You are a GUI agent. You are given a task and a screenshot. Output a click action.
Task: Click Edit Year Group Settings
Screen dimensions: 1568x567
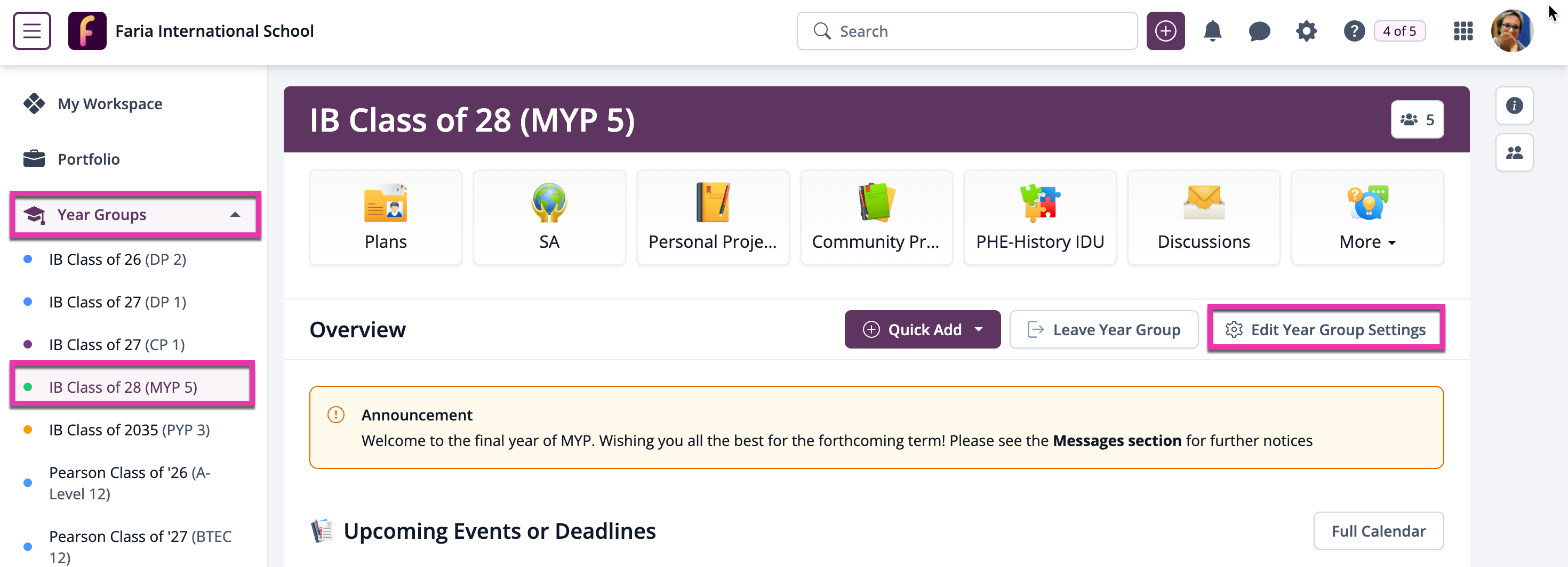pyautogui.click(x=1326, y=330)
